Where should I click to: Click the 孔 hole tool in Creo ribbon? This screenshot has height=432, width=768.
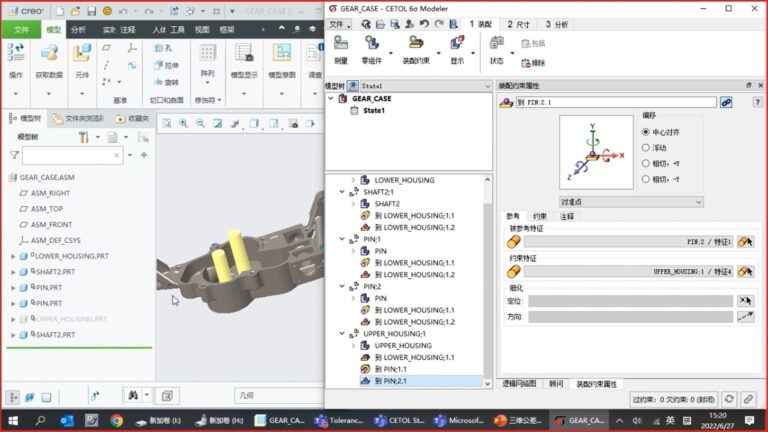point(163,48)
